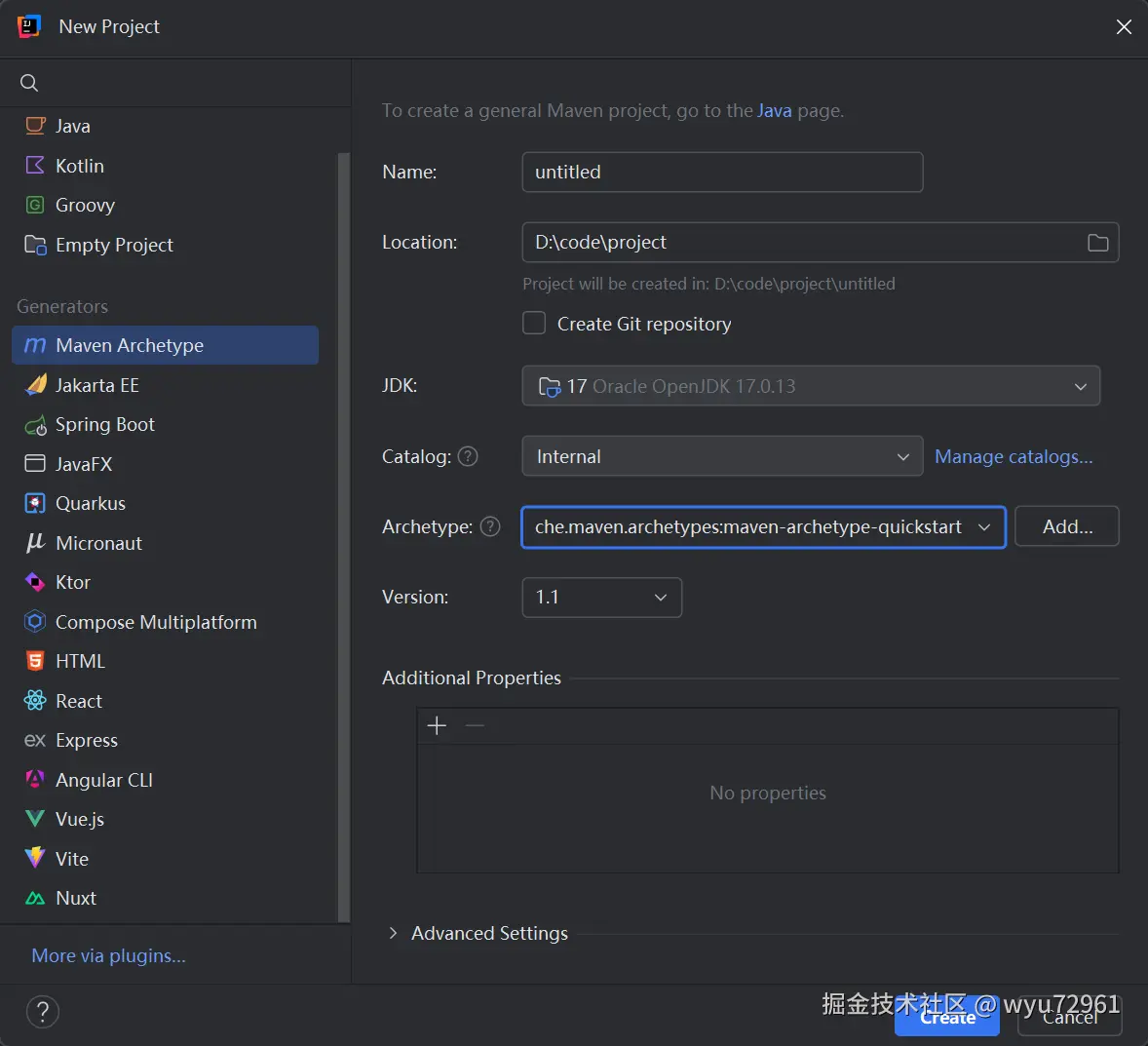Select Quarkus generator
This screenshot has height=1046, width=1148.
[x=166, y=503]
